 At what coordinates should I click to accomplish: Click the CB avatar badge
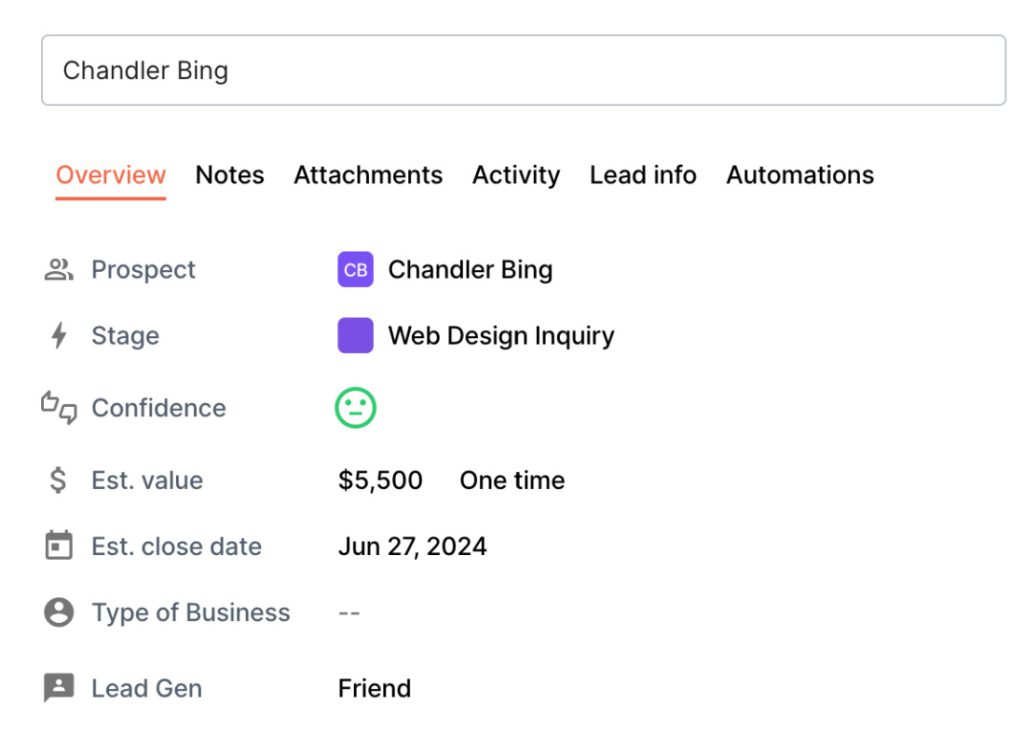pos(355,270)
